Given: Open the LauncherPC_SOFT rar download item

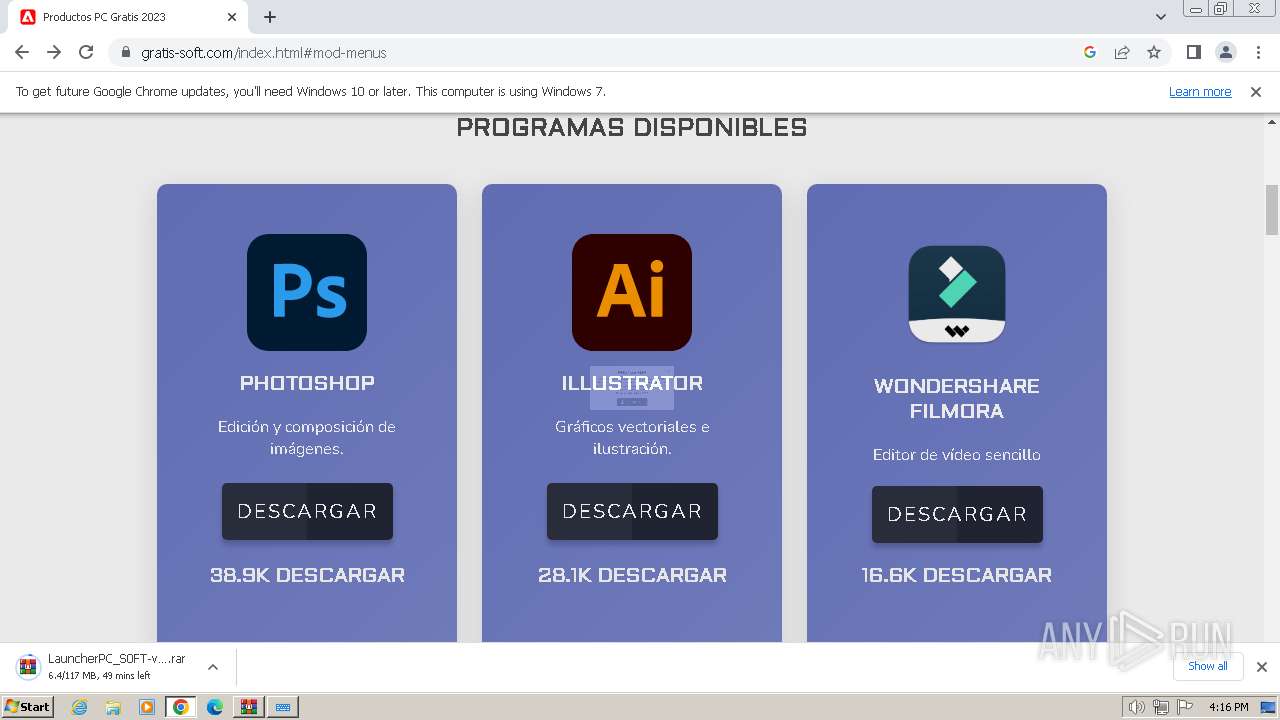Looking at the screenshot, I should coord(115,667).
